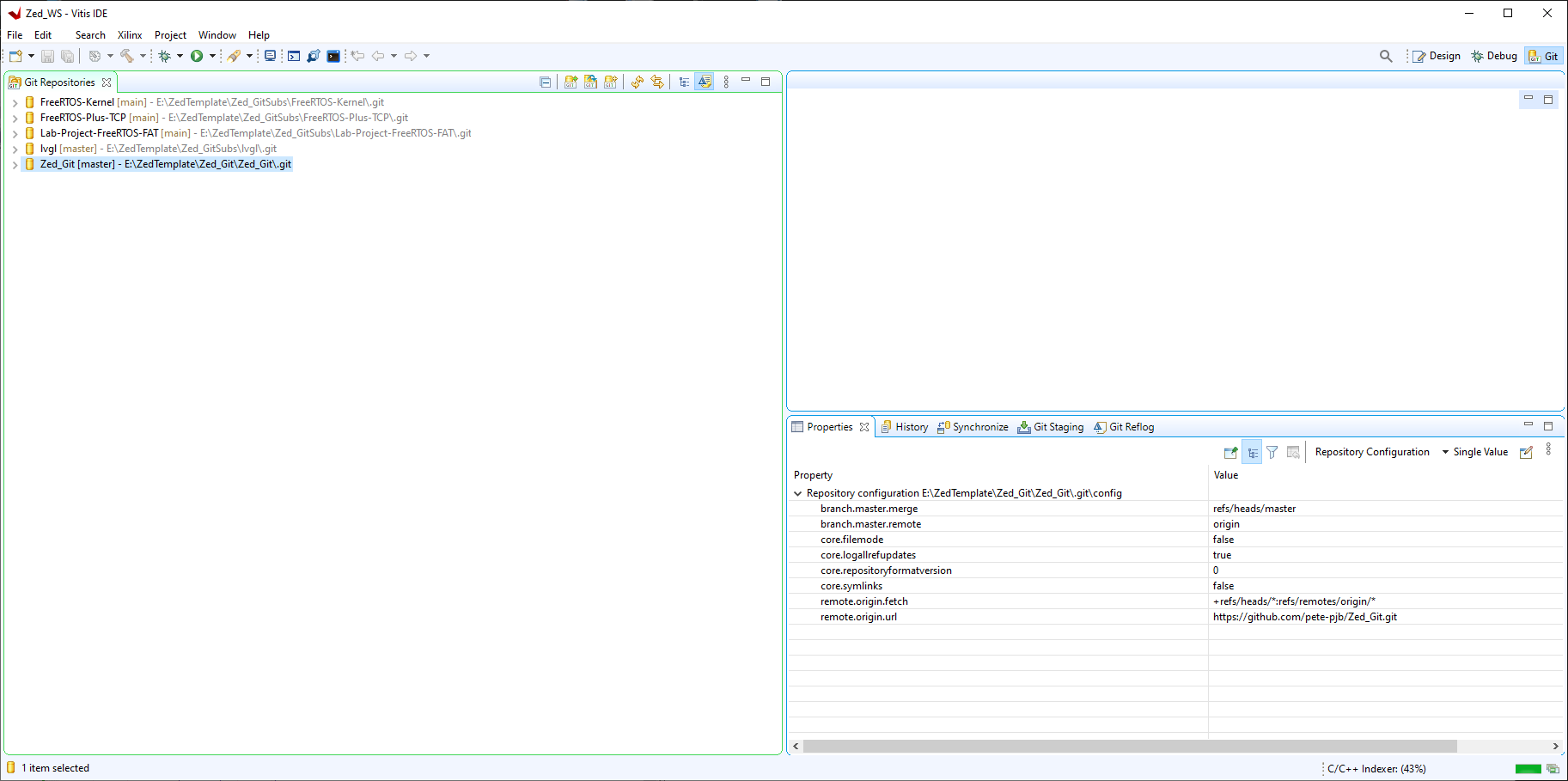1568x781 pixels.
Task: Open the Edit menu
Action: [43, 35]
